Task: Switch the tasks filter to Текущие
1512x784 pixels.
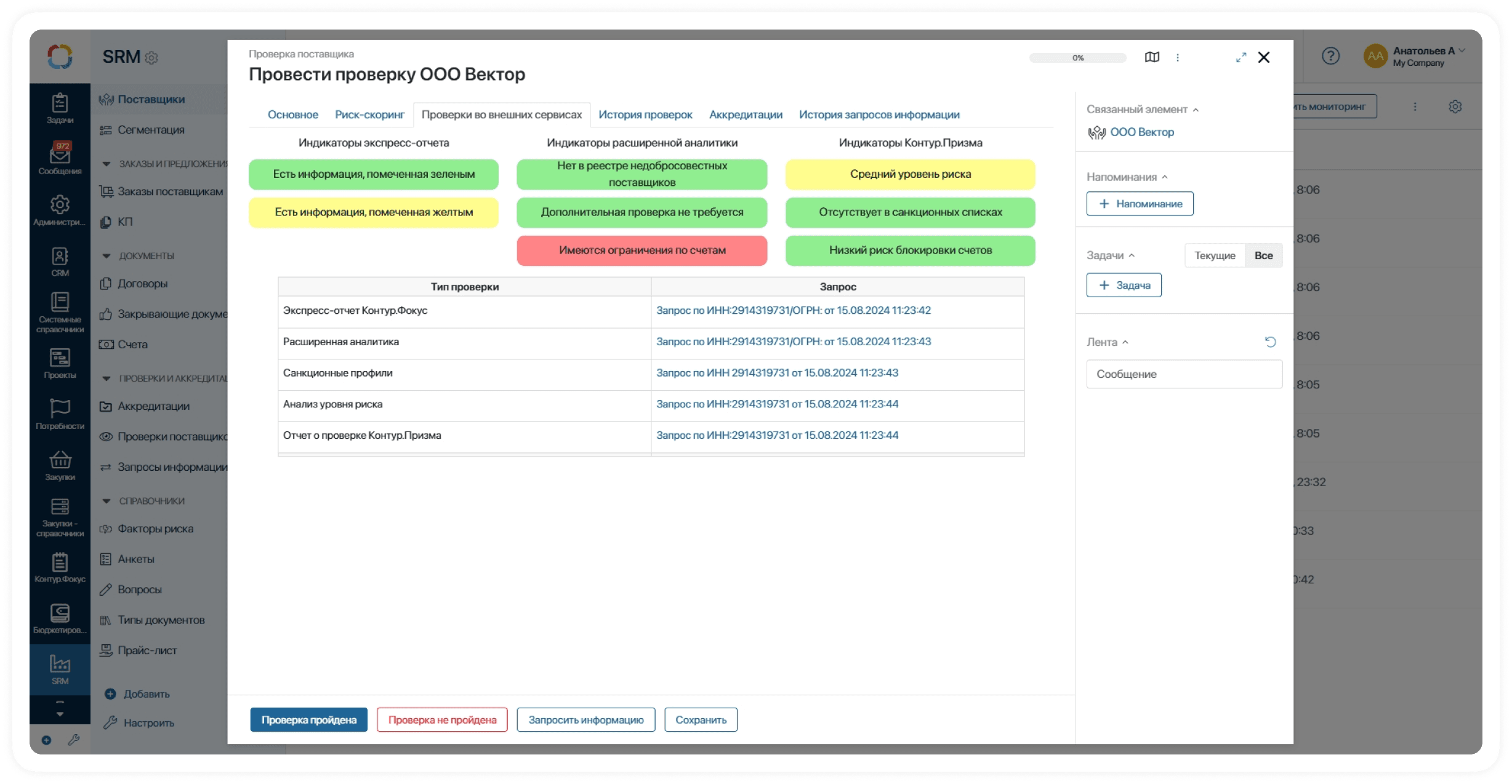Action: 1215,255
